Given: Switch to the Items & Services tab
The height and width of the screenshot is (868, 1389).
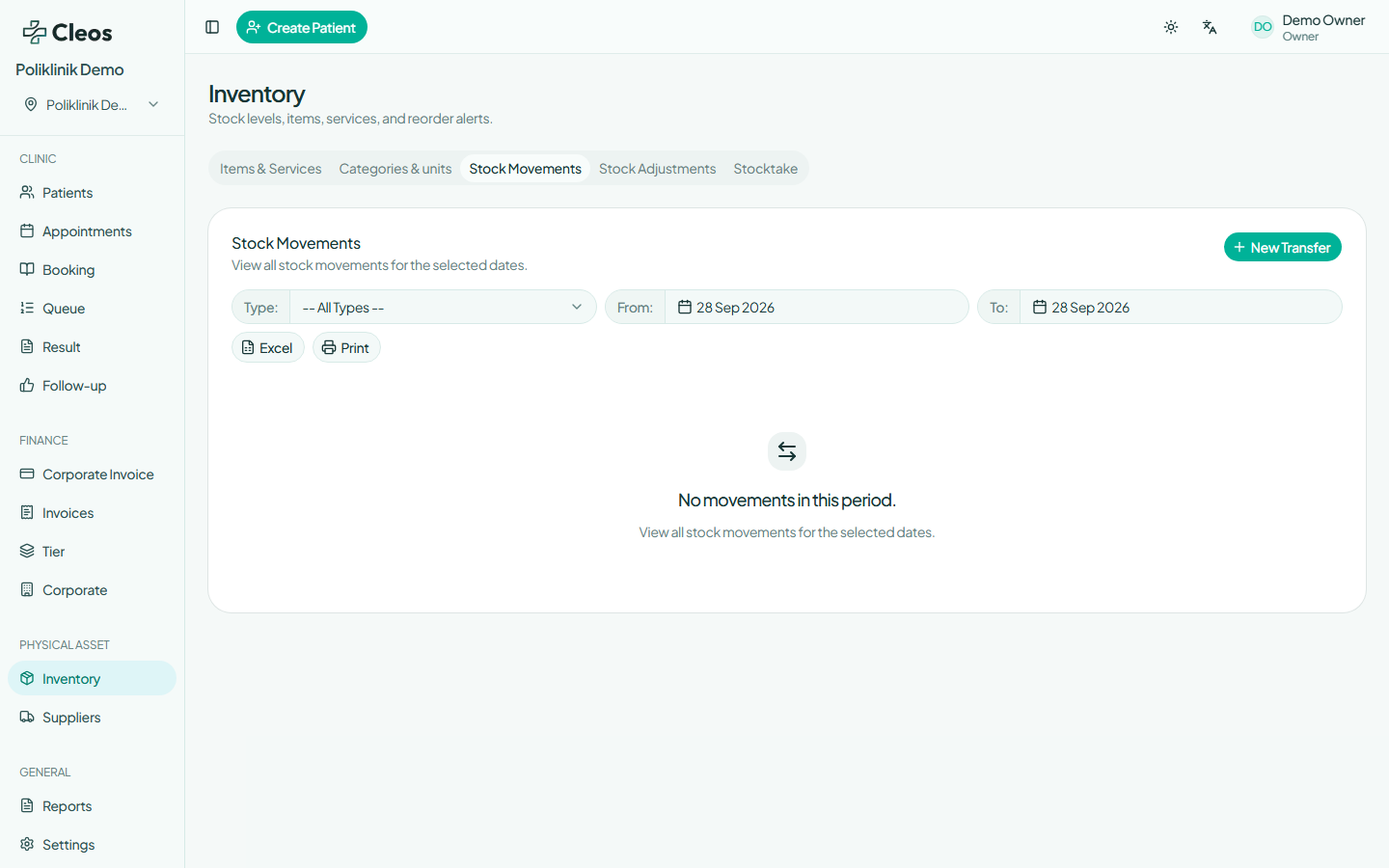Looking at the screenshot, I should click(x=270, y=169).
